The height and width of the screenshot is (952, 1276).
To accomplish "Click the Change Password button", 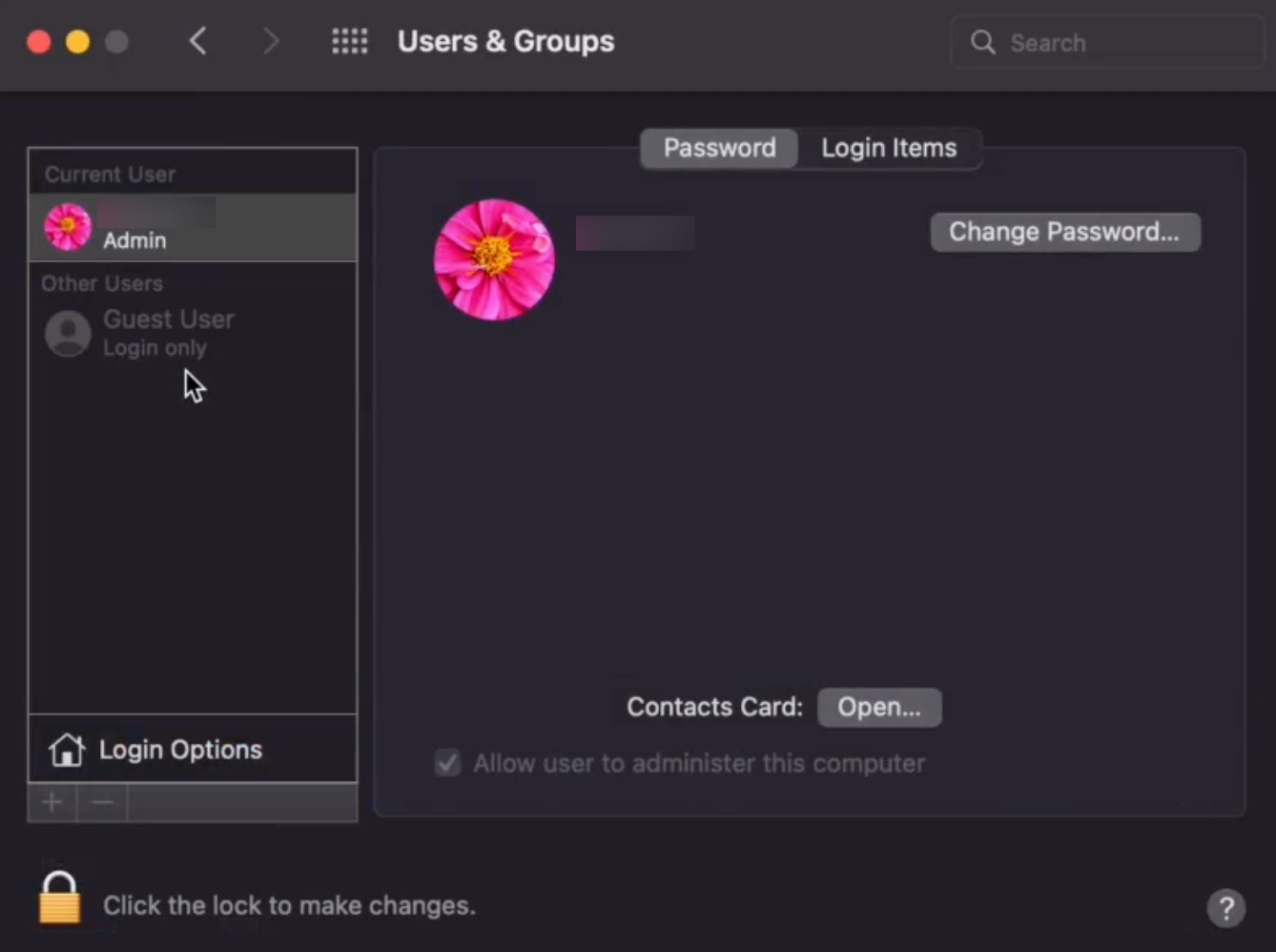I will point(1065,232).
